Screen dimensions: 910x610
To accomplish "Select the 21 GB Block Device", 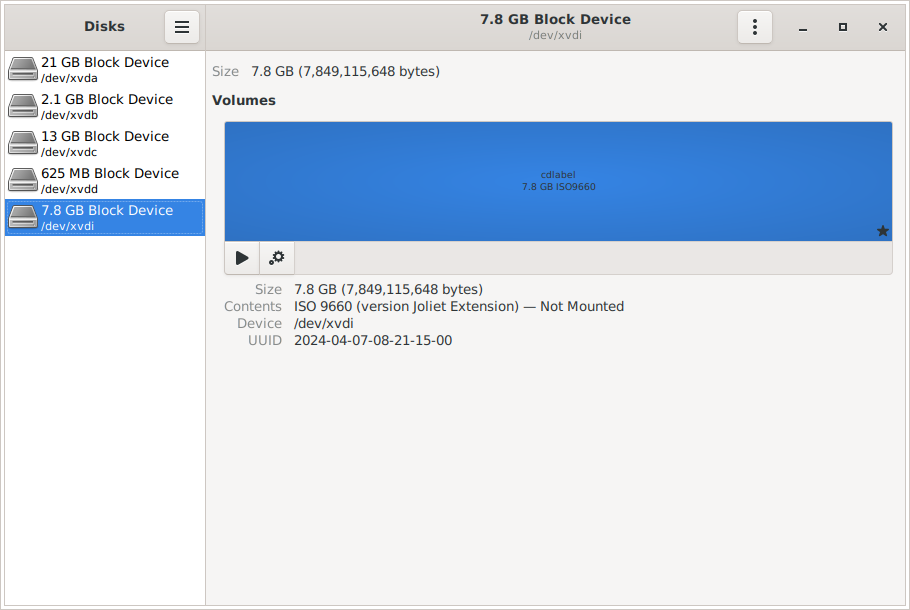I will click(x=105, y=69).
